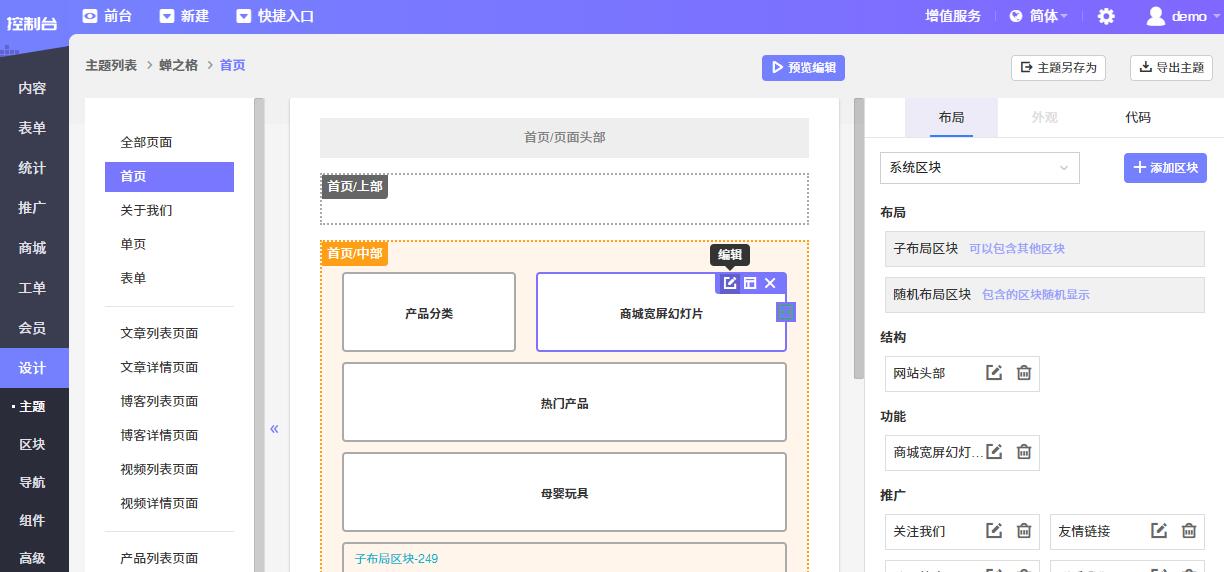Delete the 关注我们 block via trash icon
Screen dimensions: 1224x572
1024,531
